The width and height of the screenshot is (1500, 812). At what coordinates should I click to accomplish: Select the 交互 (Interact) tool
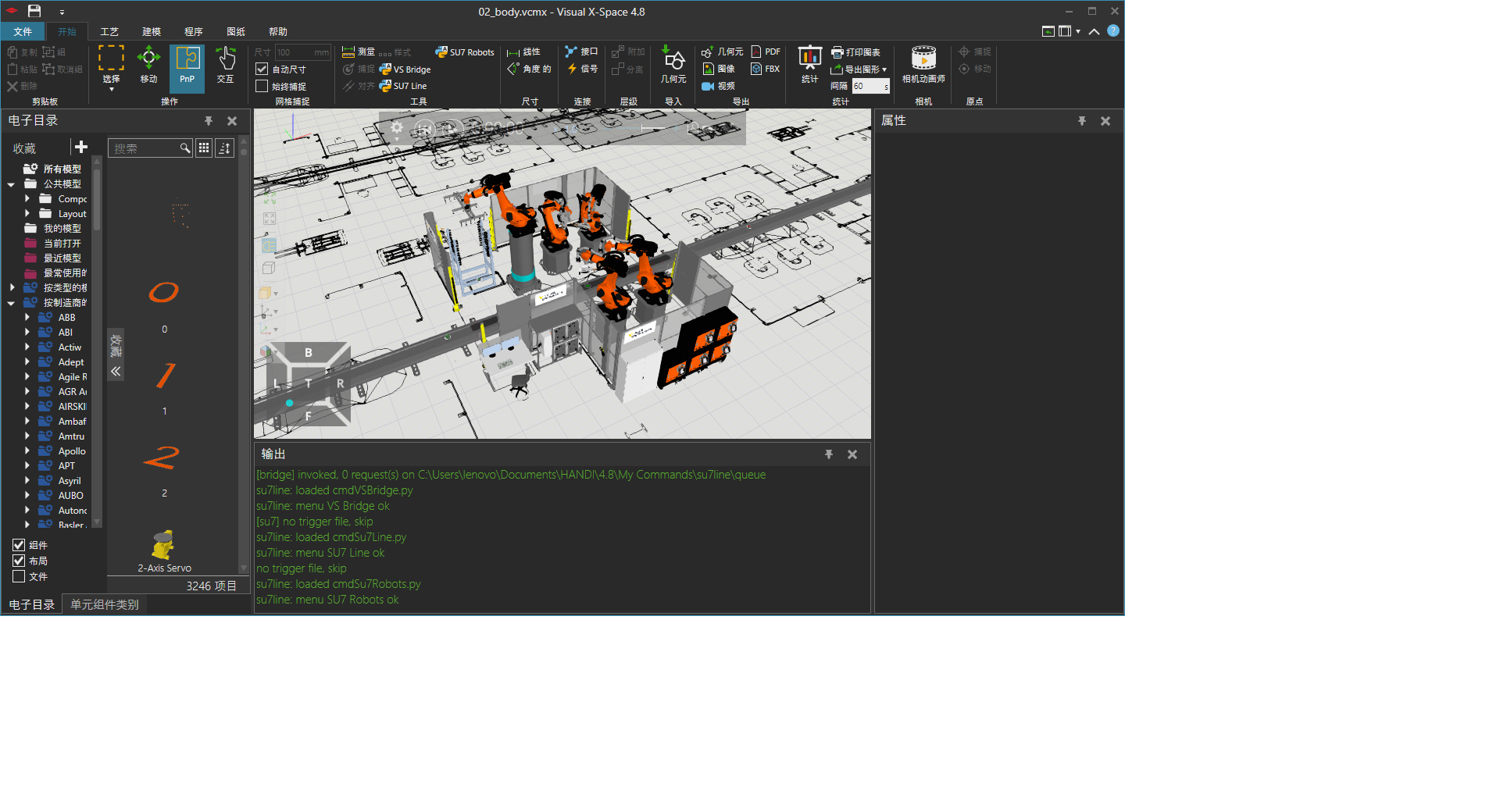pyautogui.click(x=226, y=65)
